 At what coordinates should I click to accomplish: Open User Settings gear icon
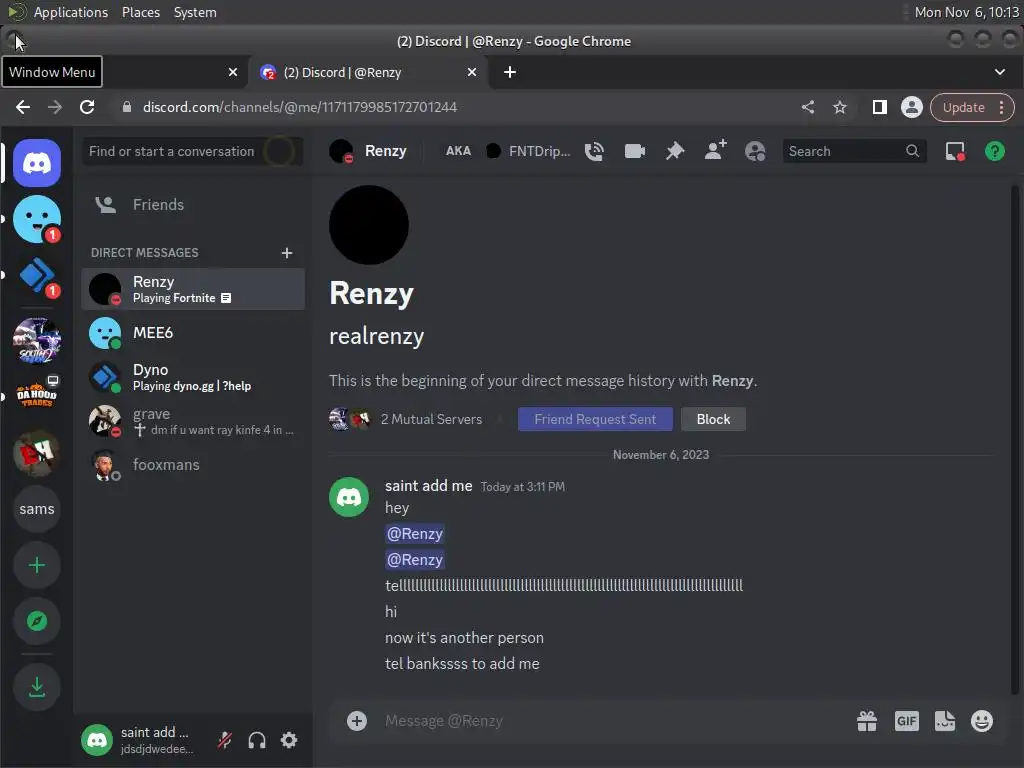[289, 740]
